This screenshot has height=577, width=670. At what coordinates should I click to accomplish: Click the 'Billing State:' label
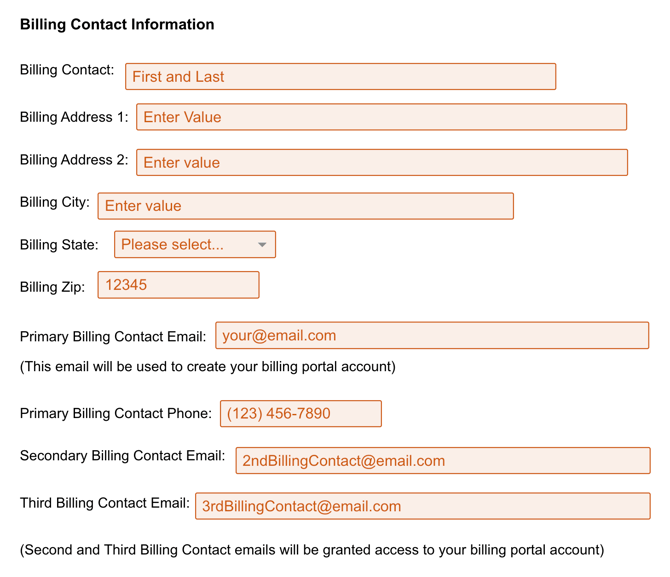[59, 245]
